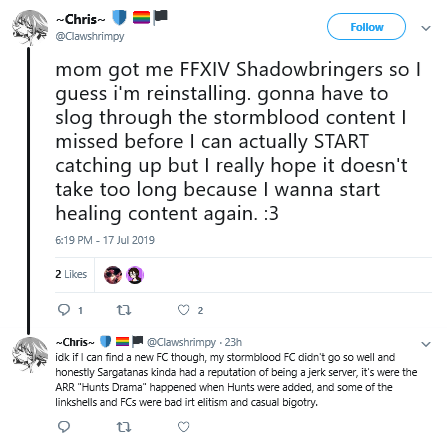Expand the main tweet options chevron

point(426,28)
